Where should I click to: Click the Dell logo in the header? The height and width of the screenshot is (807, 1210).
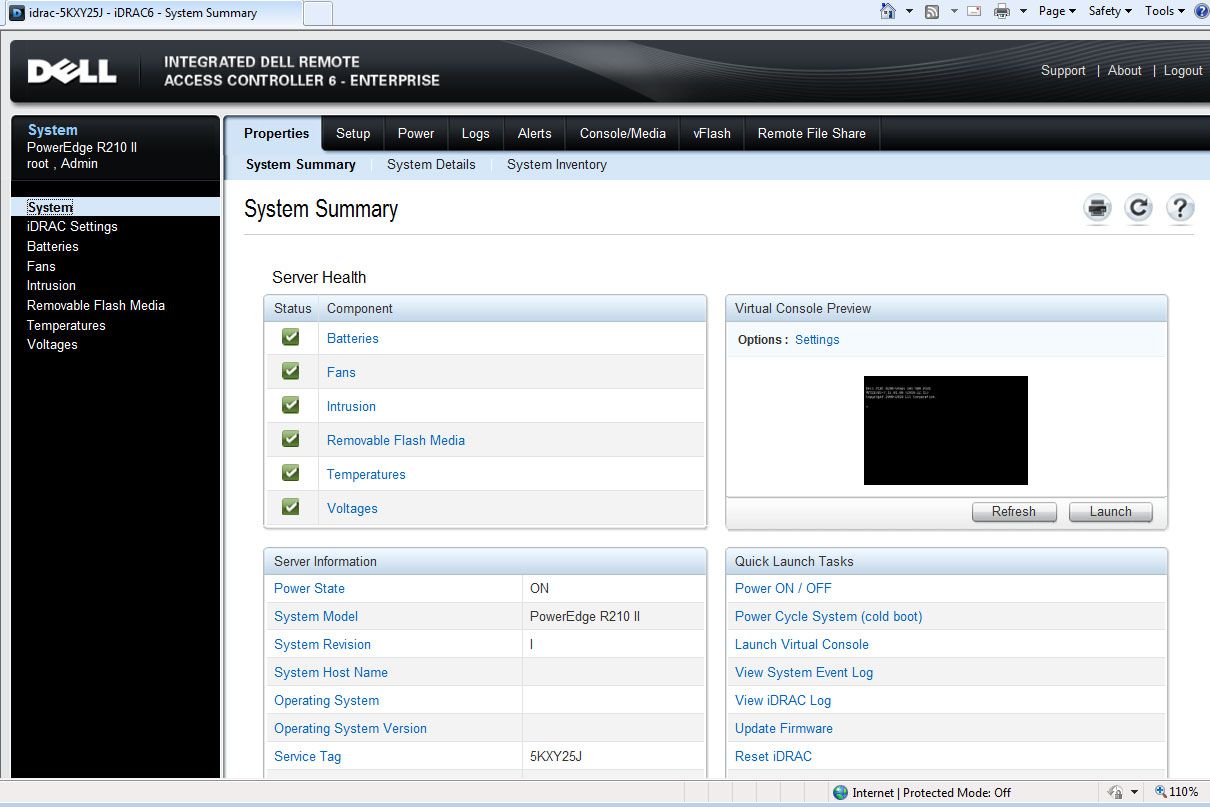coord(71,71)
